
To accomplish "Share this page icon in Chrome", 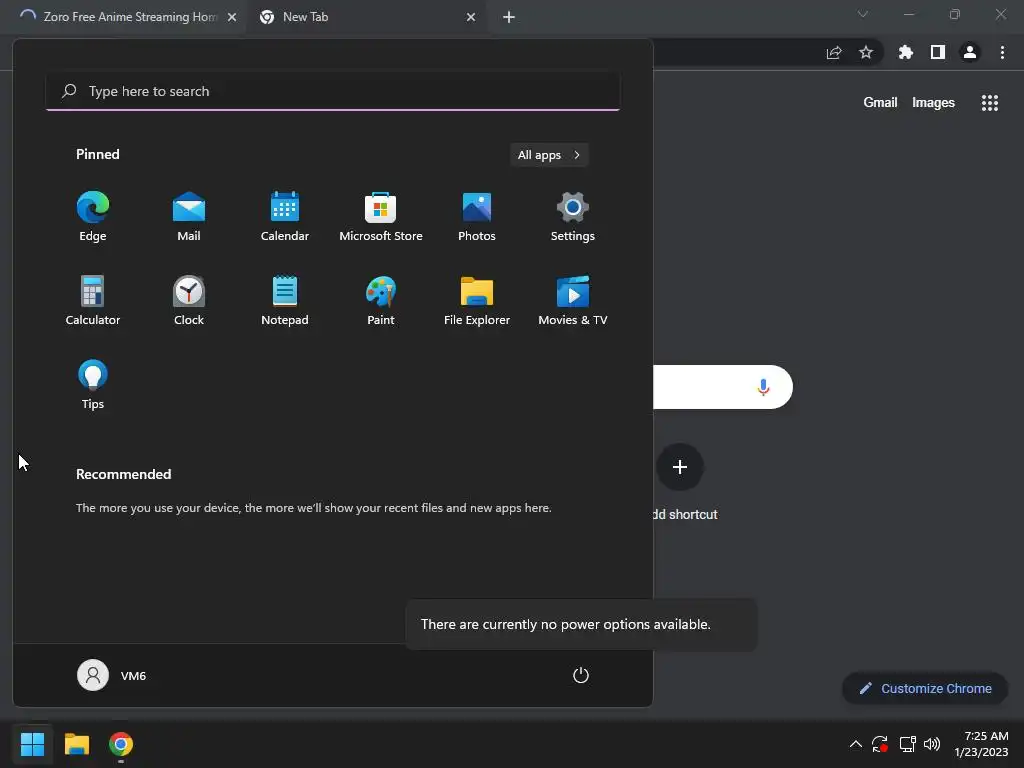I will point(834,52).
